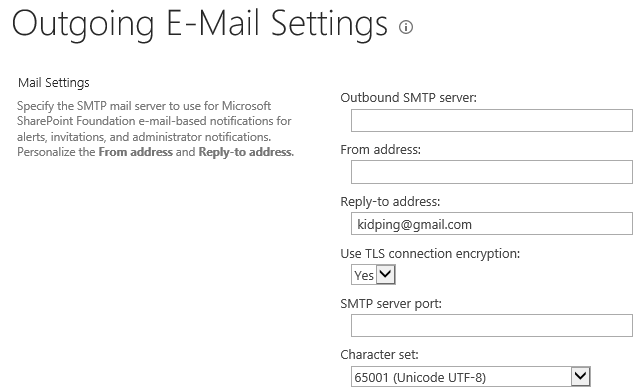Click the 'Mail Settings' section heading
637x392 pixels.
(54, 83)
